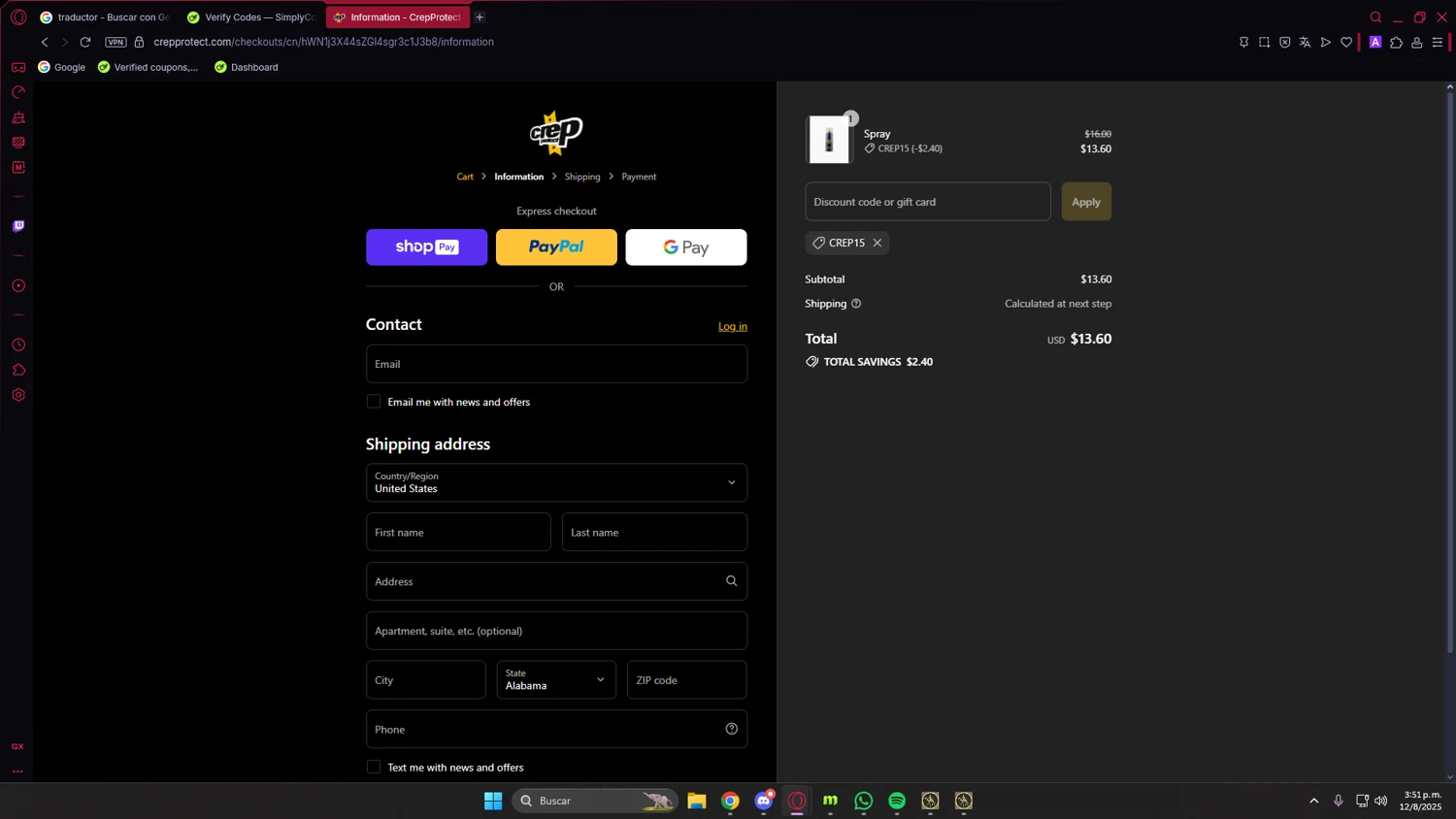
Task: Open Spotify from the taskbar
Action: [x=897, y=801]
